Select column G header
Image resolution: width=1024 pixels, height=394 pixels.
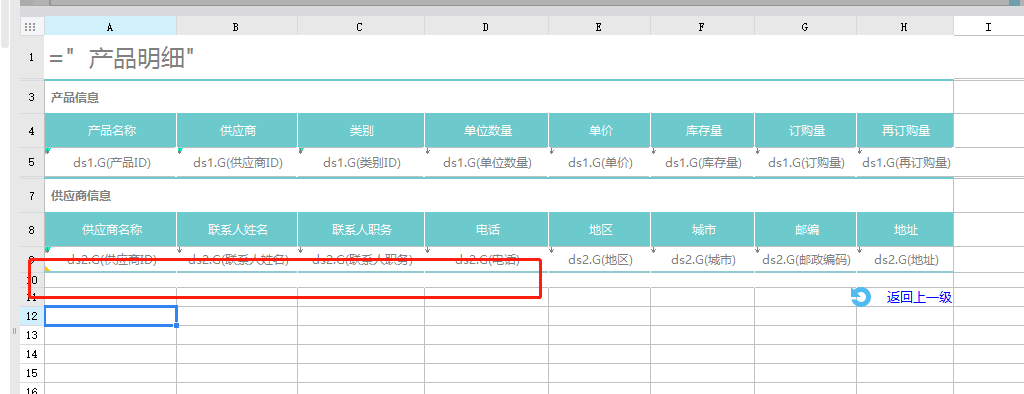805,27
